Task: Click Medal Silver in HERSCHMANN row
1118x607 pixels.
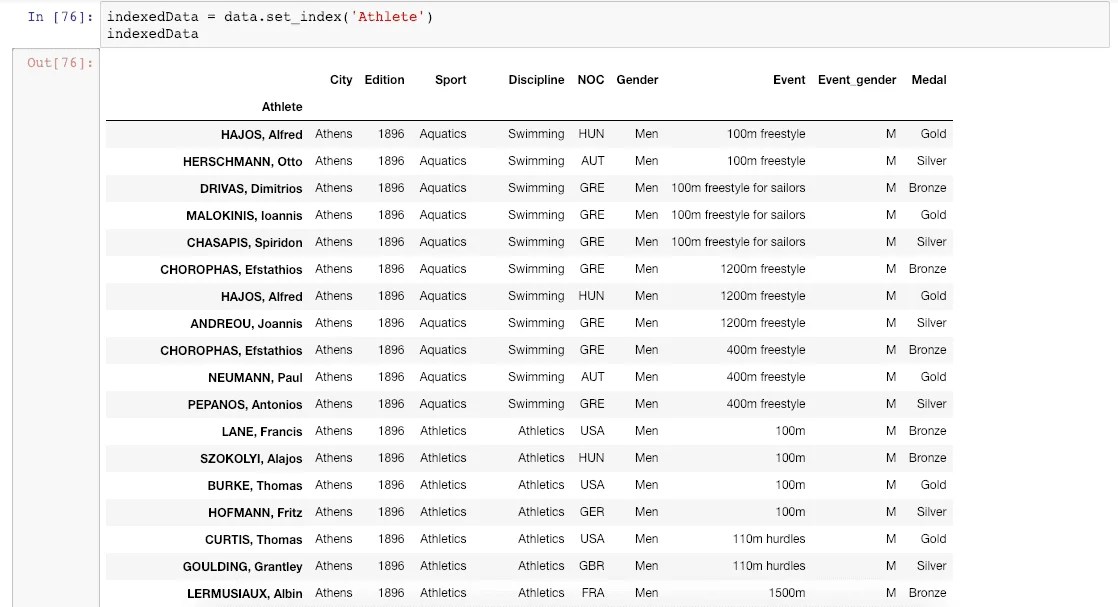Action: [x=931, y=161]
